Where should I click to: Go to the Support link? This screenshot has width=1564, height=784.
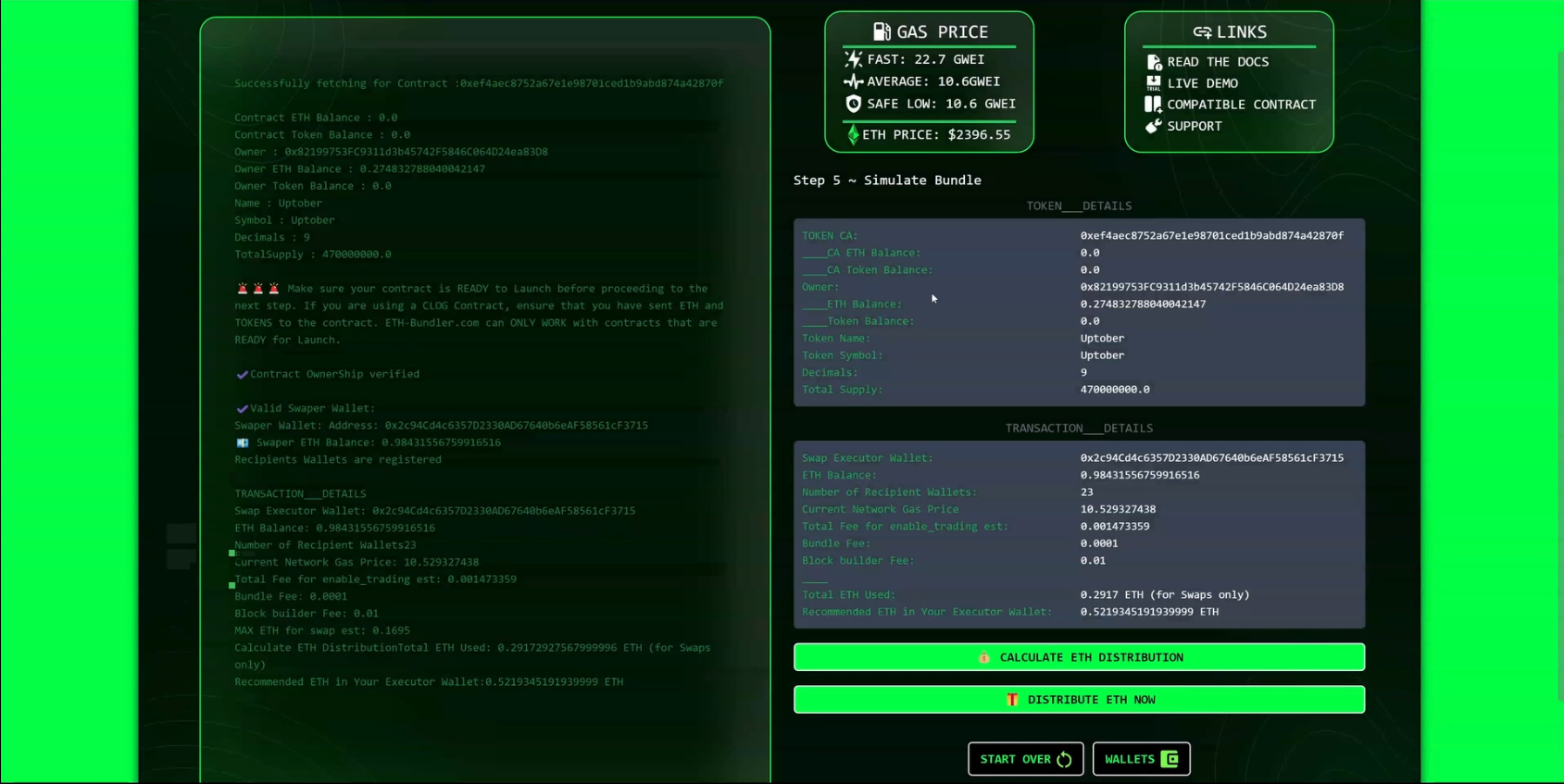pos(1194,126)
